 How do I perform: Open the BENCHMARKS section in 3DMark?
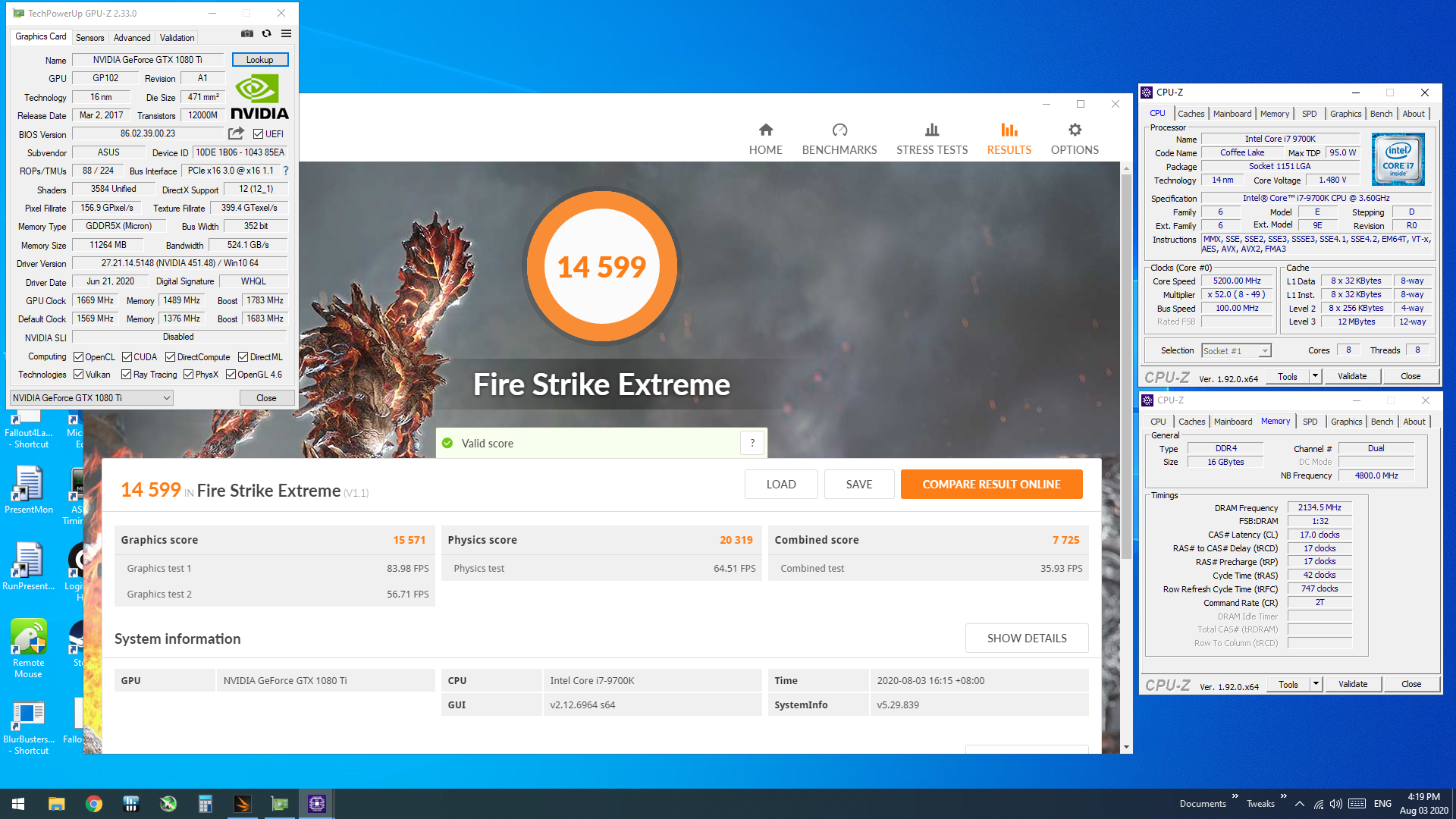pos(839,139)
